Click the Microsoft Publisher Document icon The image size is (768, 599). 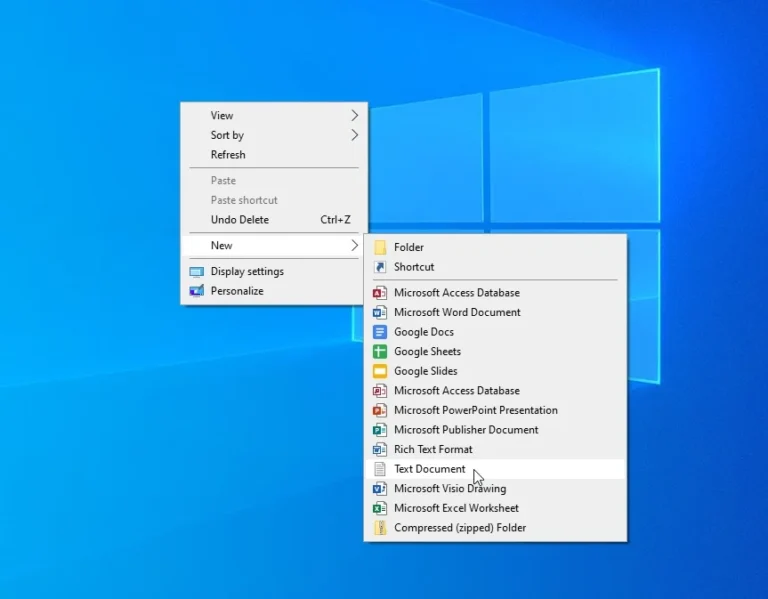click(380, 430)
